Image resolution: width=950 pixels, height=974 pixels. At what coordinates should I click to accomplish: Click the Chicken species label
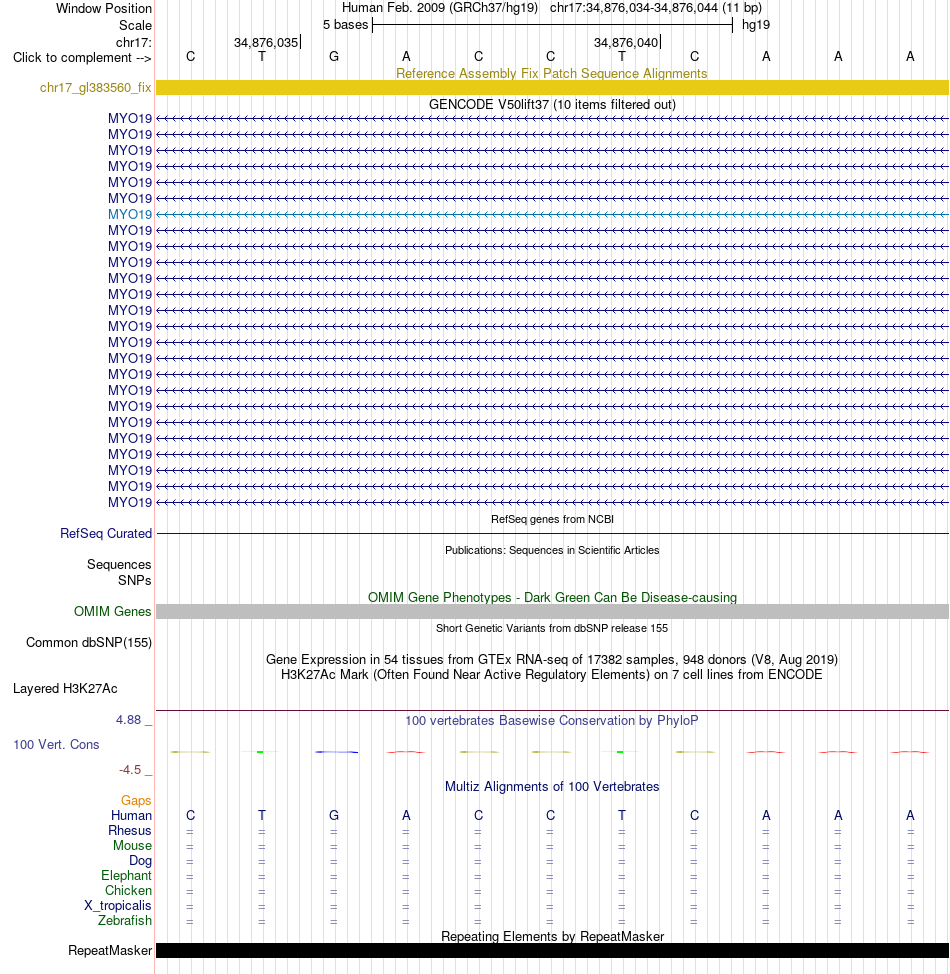click(128, 890)
